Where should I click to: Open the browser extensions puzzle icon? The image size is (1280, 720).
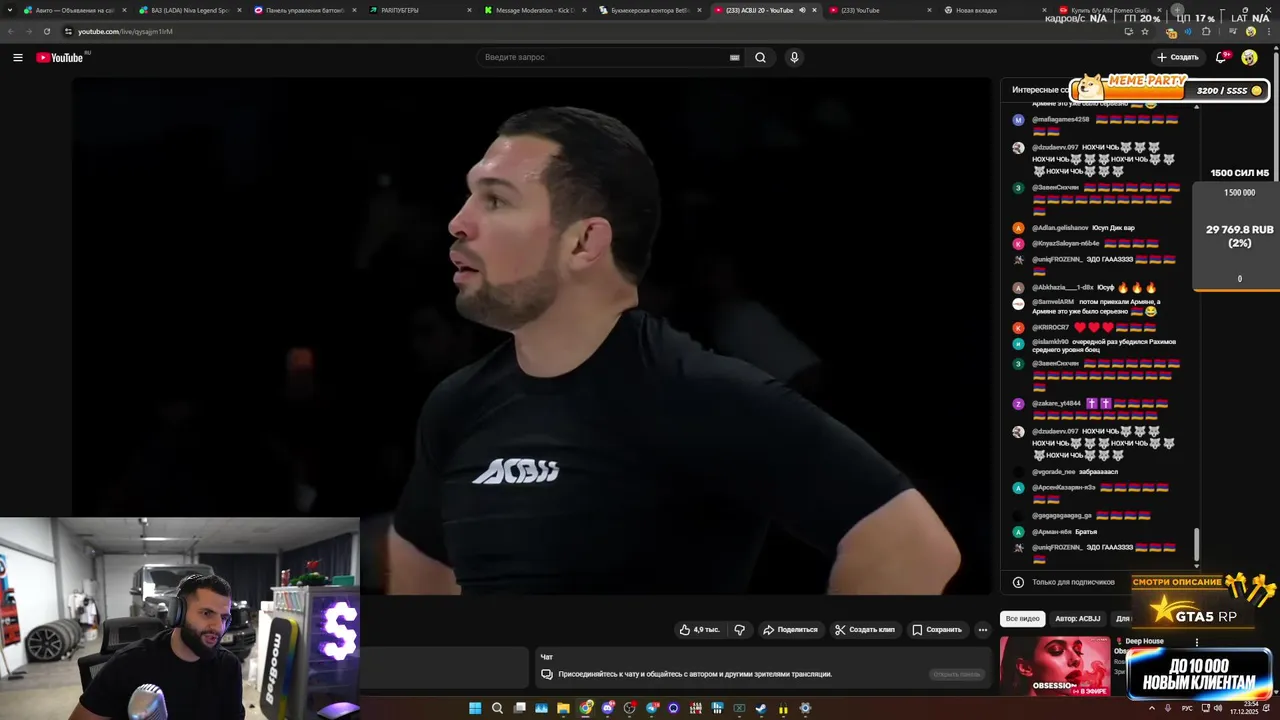click(1206, 31)
